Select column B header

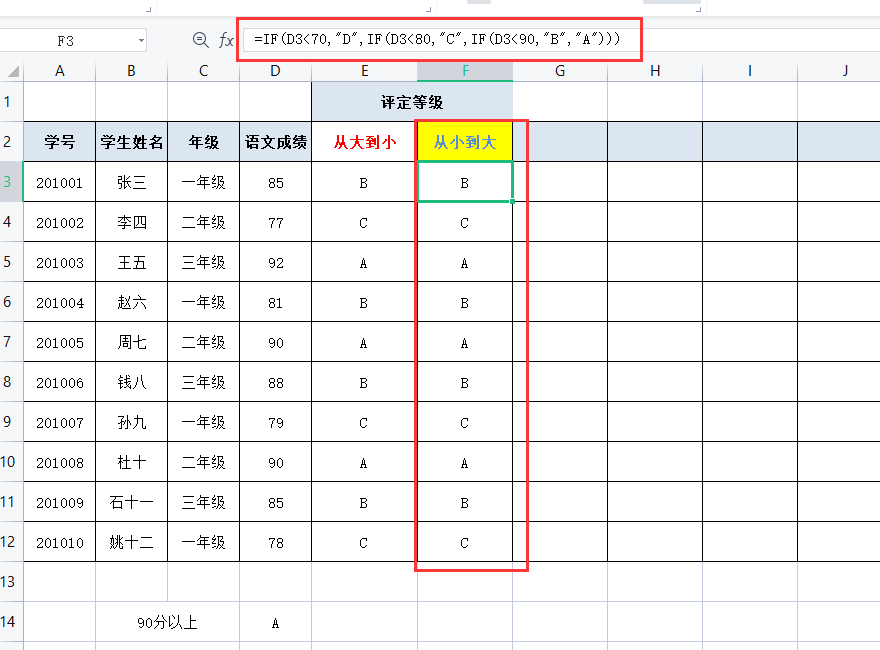pyautogui.click(x=131, y=71)
